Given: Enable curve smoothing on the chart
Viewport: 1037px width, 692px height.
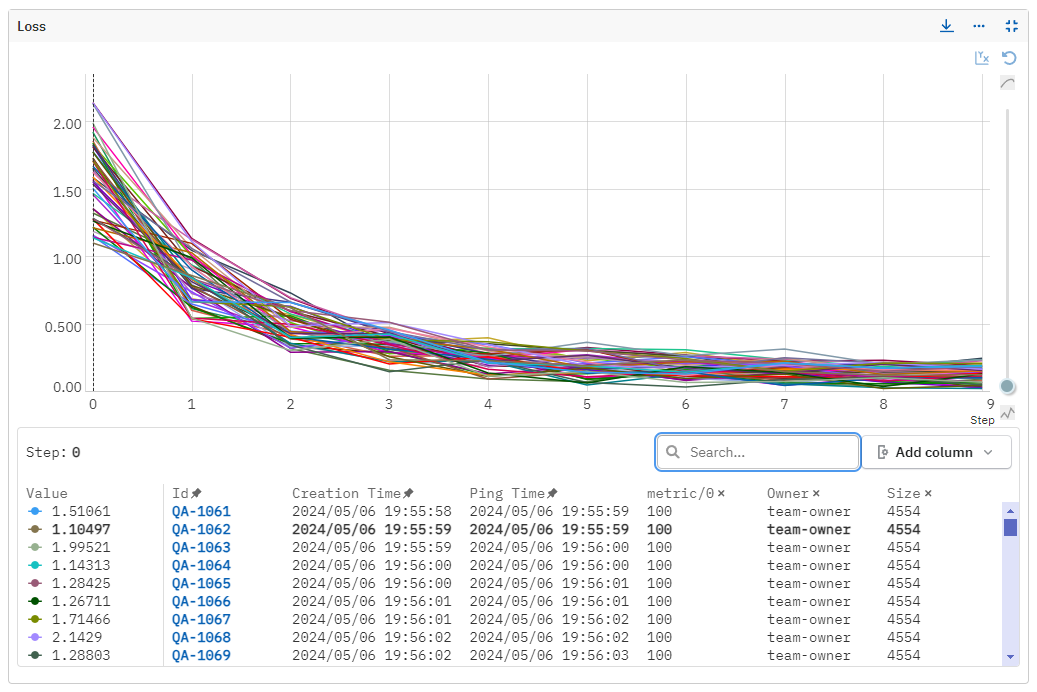Looking at the screenshot, I should [x=1008, y=82].
